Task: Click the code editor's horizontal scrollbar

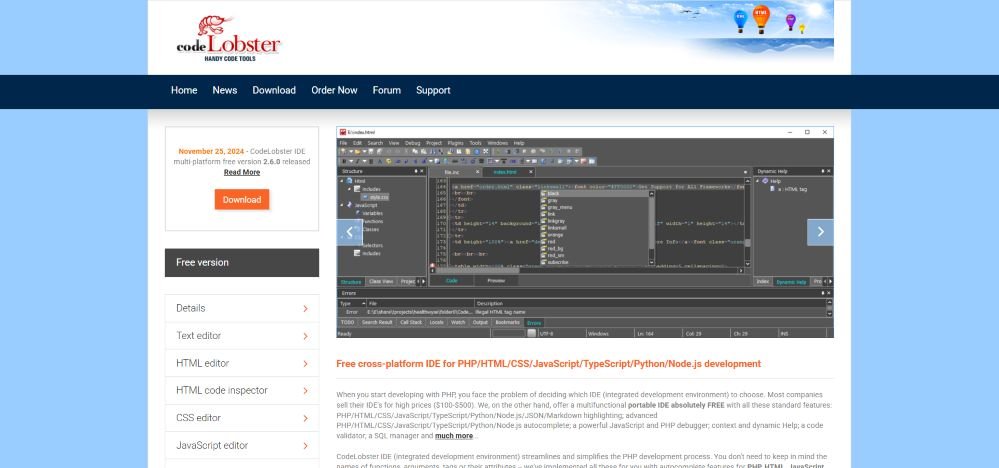Action: [587, 271]
